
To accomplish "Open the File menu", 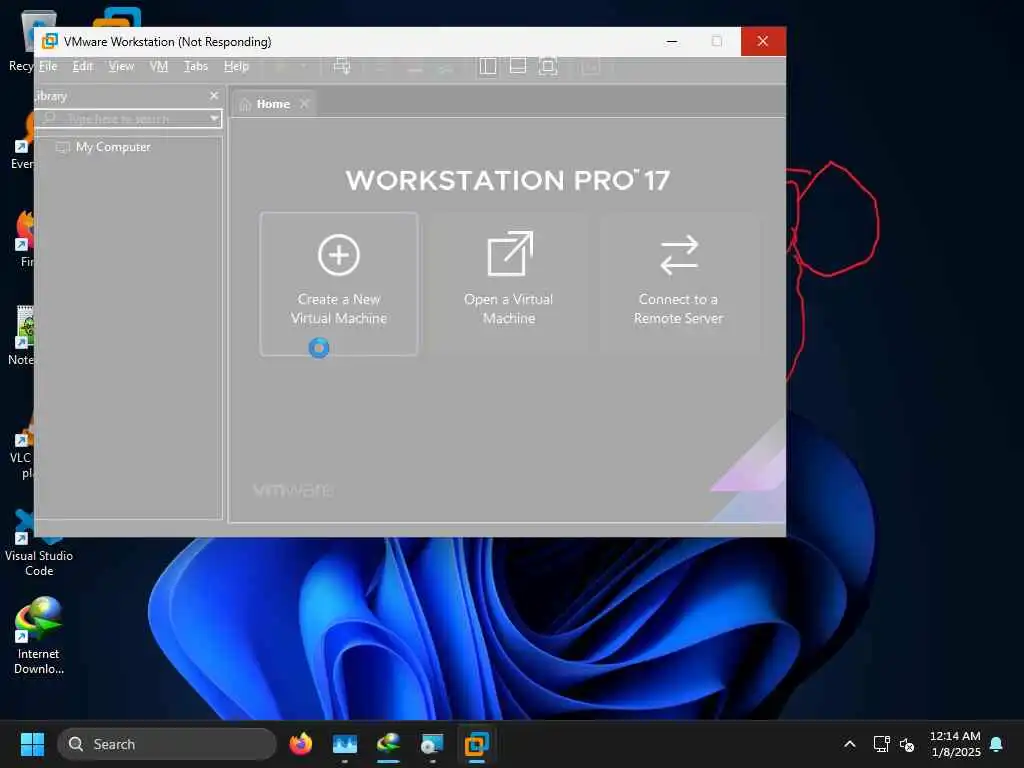I will point(48,66).
